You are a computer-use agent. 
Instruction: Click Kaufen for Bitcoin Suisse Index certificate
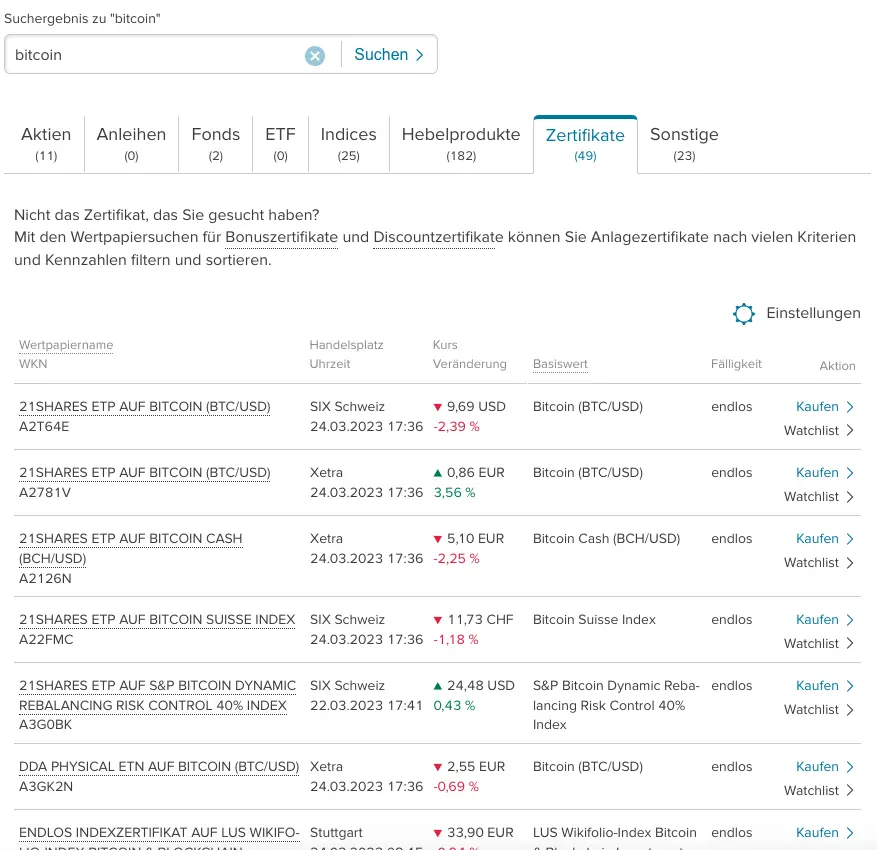point(824,620)
